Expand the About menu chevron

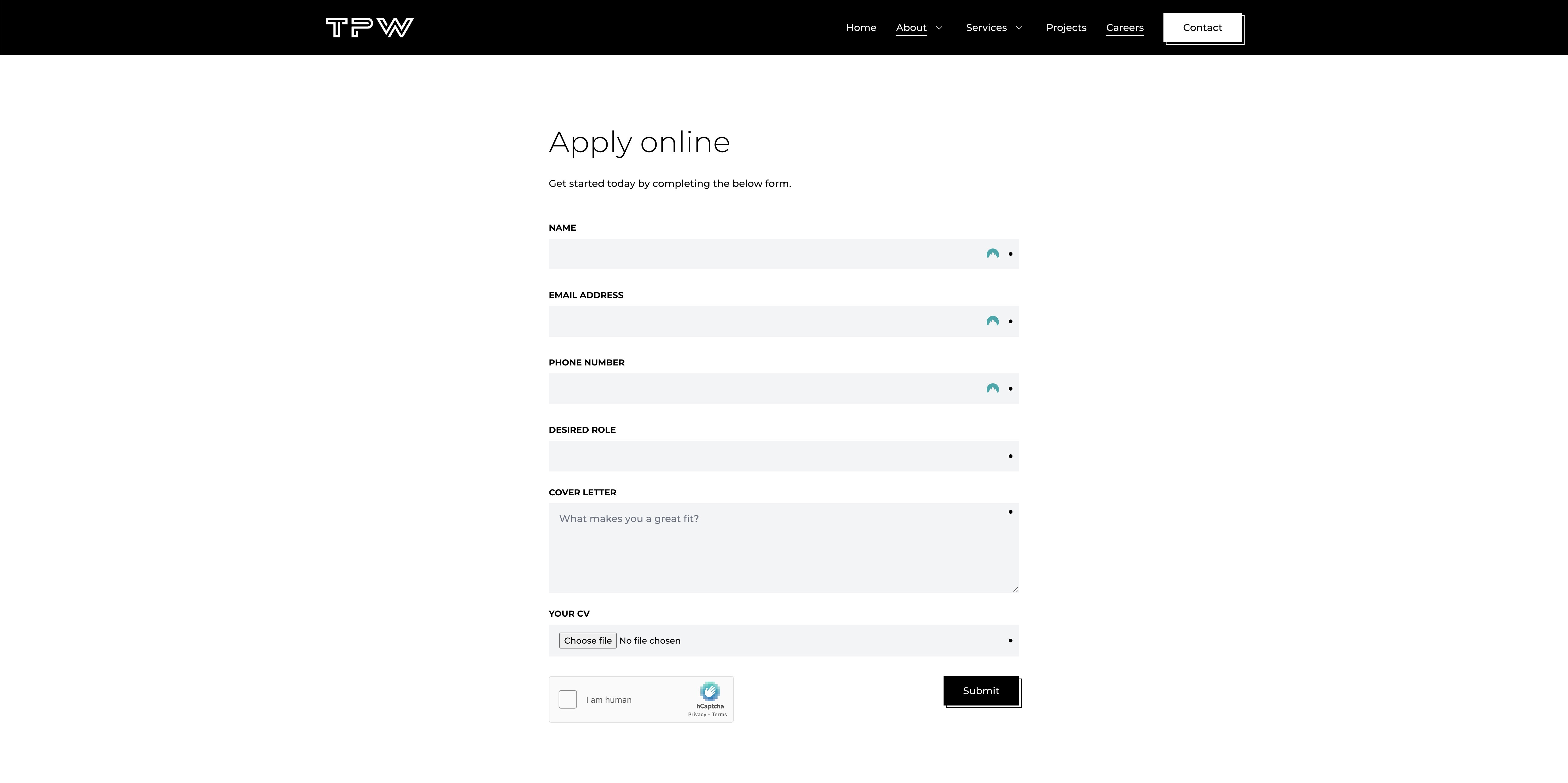point(939,27)
